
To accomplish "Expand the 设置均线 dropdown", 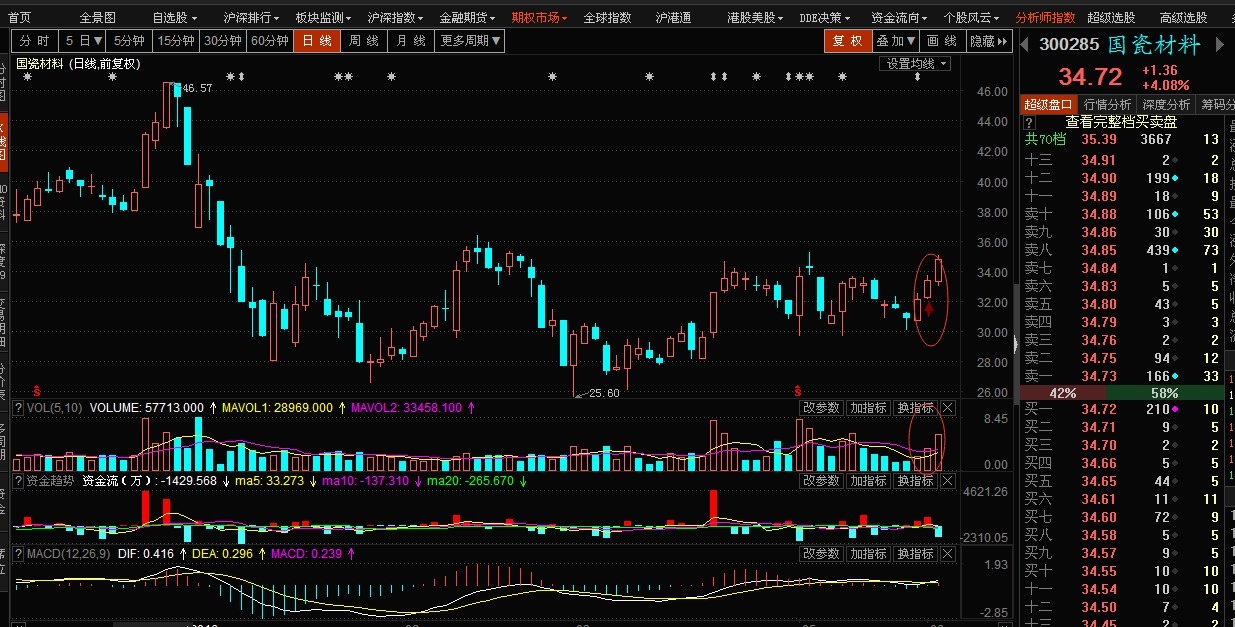I will click(x=914, y=63).
